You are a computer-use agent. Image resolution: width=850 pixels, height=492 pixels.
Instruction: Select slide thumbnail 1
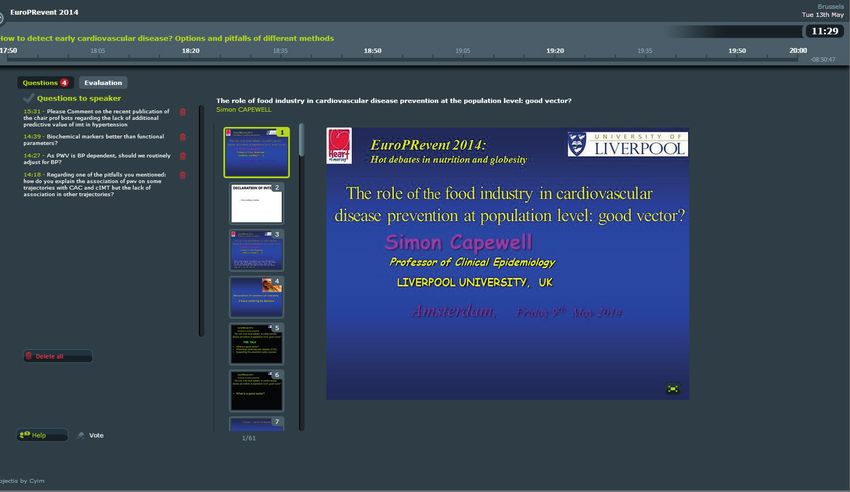256,152
